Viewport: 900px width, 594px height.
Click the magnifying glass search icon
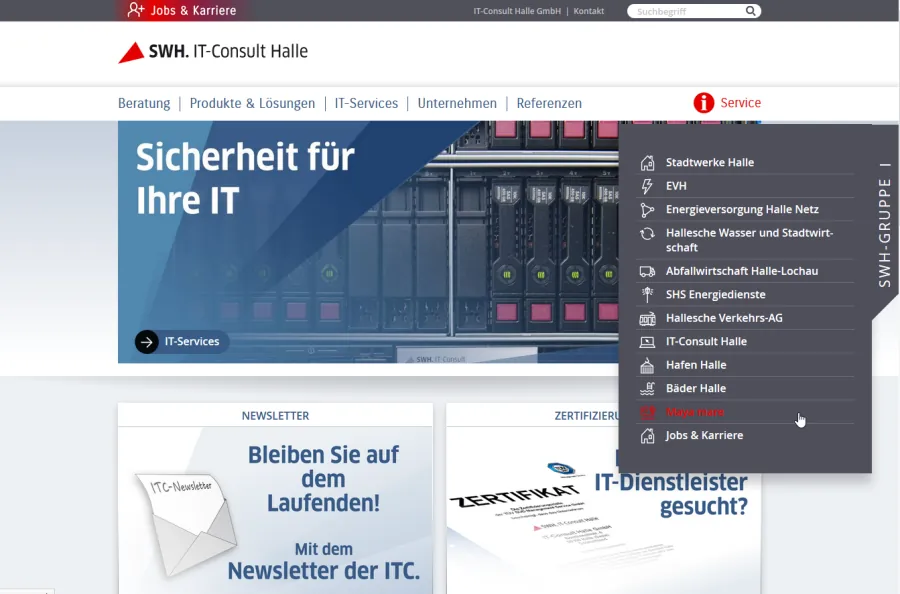click(x=751, y=12)
